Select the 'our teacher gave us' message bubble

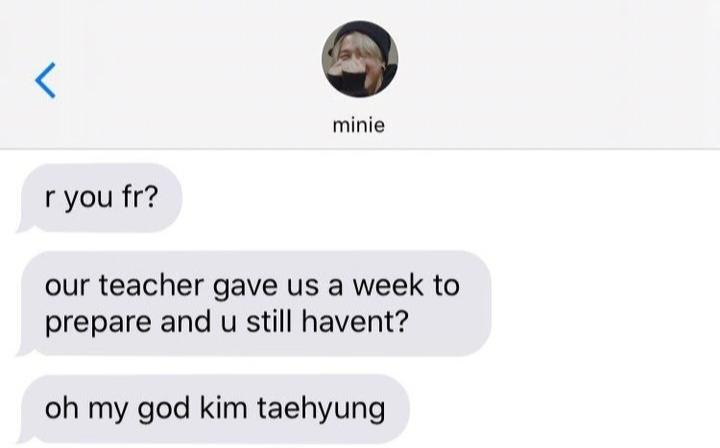tap(254, 303)
